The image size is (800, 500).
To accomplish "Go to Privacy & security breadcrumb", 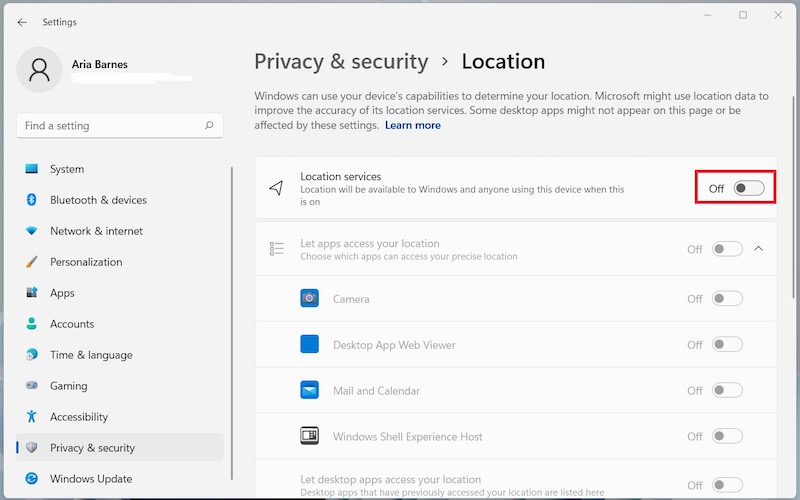I will coord(341,62).
